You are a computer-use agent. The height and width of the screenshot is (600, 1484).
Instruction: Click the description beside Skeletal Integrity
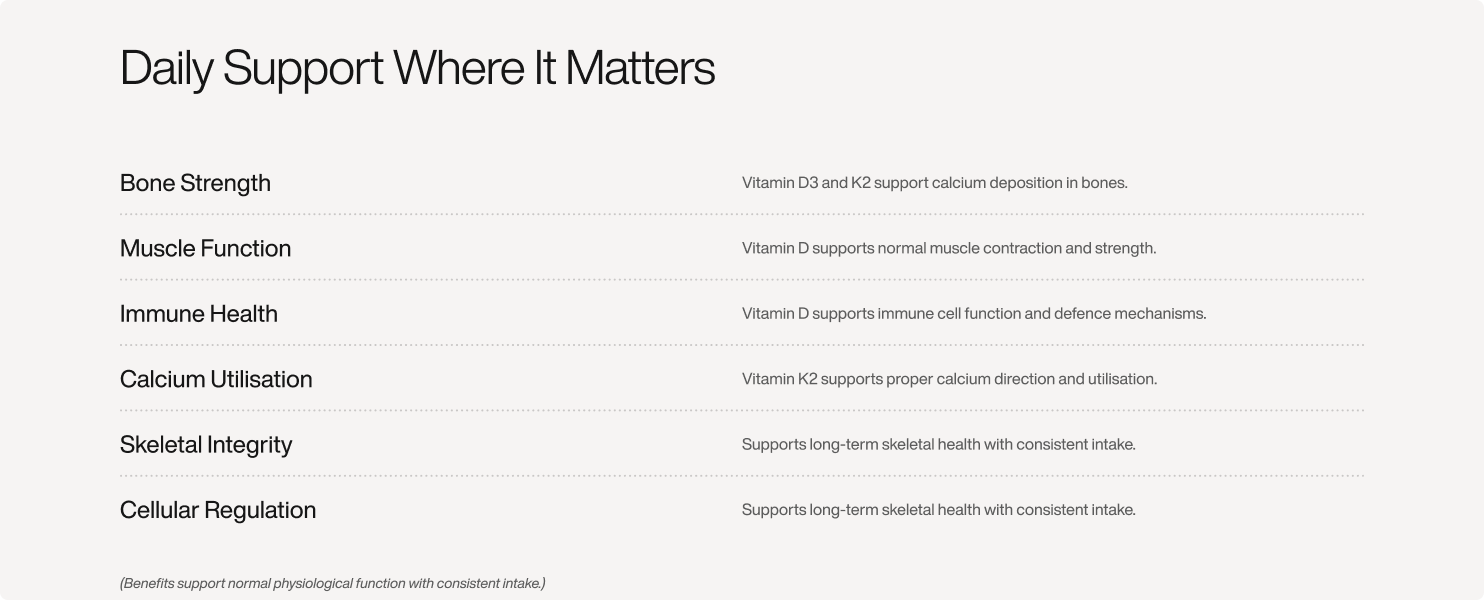click(939, 445)
